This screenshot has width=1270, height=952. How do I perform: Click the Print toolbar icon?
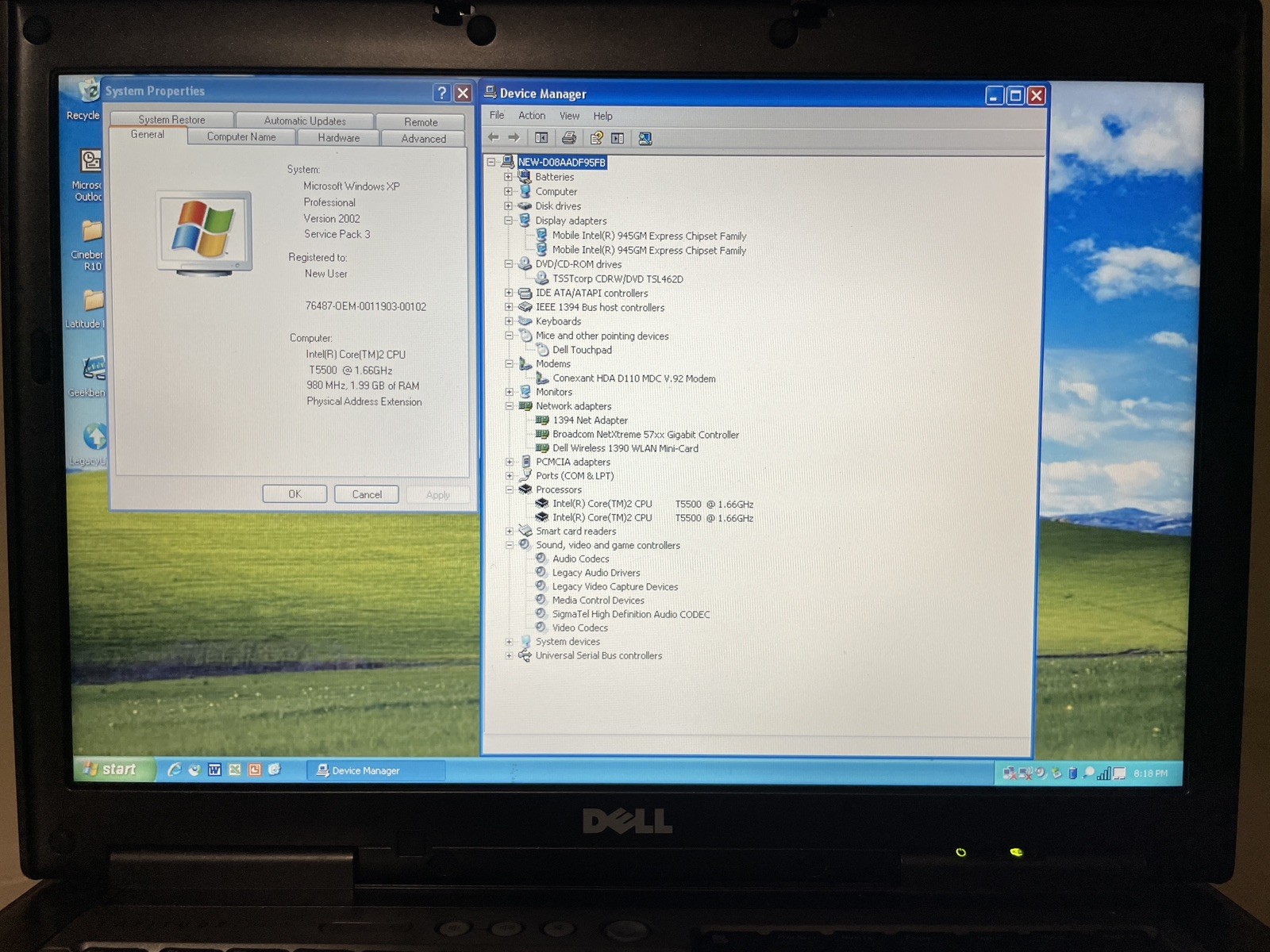point(568,138)
